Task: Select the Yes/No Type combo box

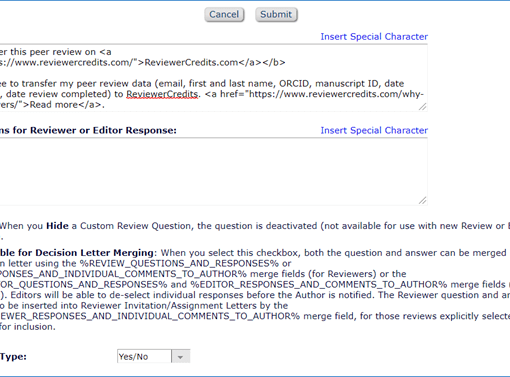Action: pyautogui.click(x=154, y=357)
